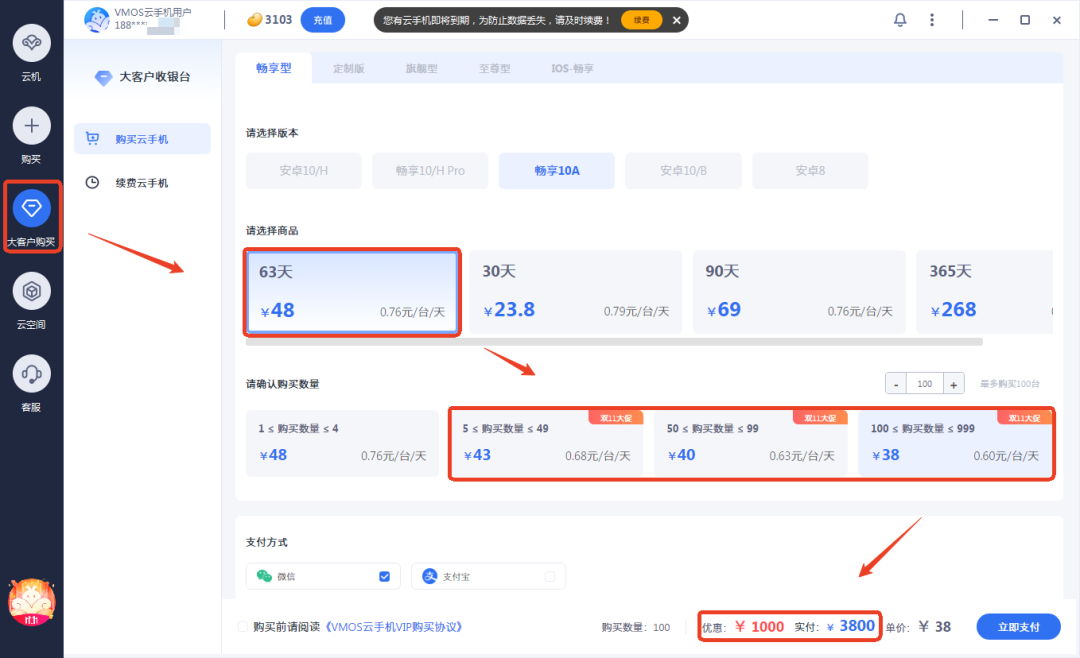Screen dimensions: 1080x658
Task: Open the 云空间 cube icon
Action: click(31, 290)
